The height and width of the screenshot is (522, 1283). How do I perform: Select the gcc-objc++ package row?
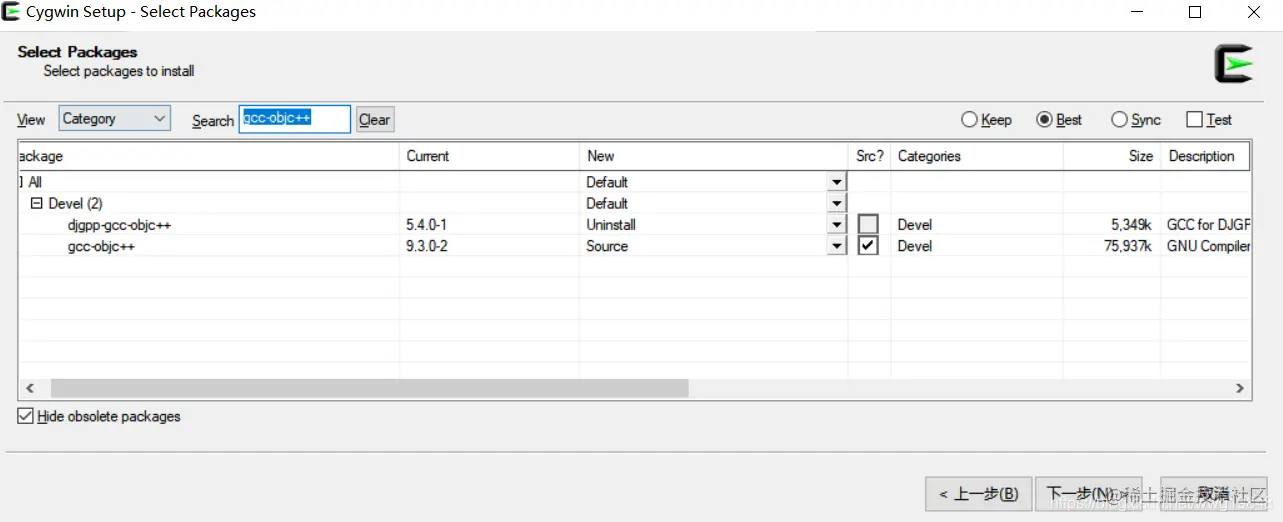coord(634,246)
